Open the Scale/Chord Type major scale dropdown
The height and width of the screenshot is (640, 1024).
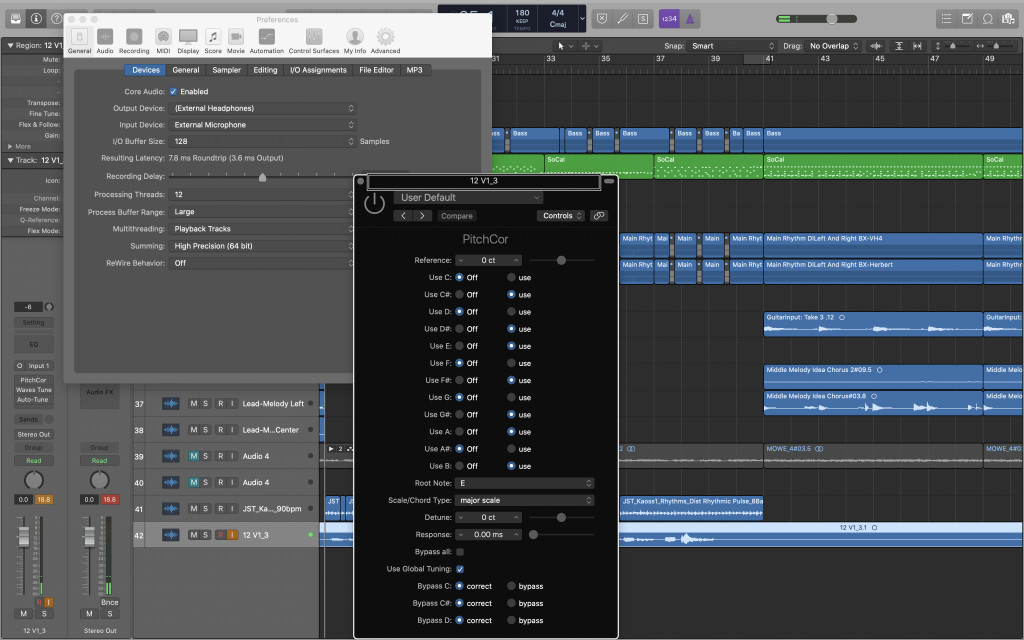[525, 499]
